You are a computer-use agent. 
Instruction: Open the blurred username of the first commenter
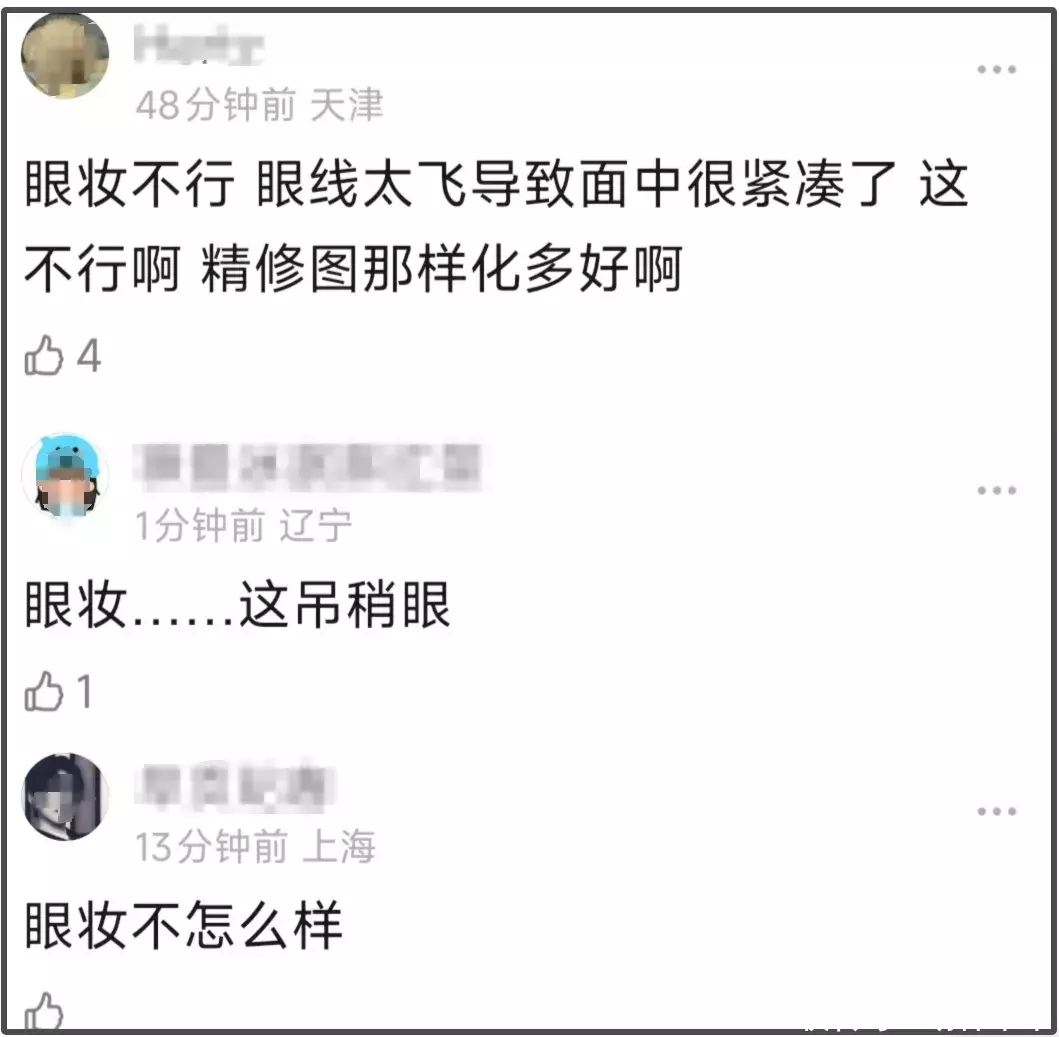coord(199,45)
